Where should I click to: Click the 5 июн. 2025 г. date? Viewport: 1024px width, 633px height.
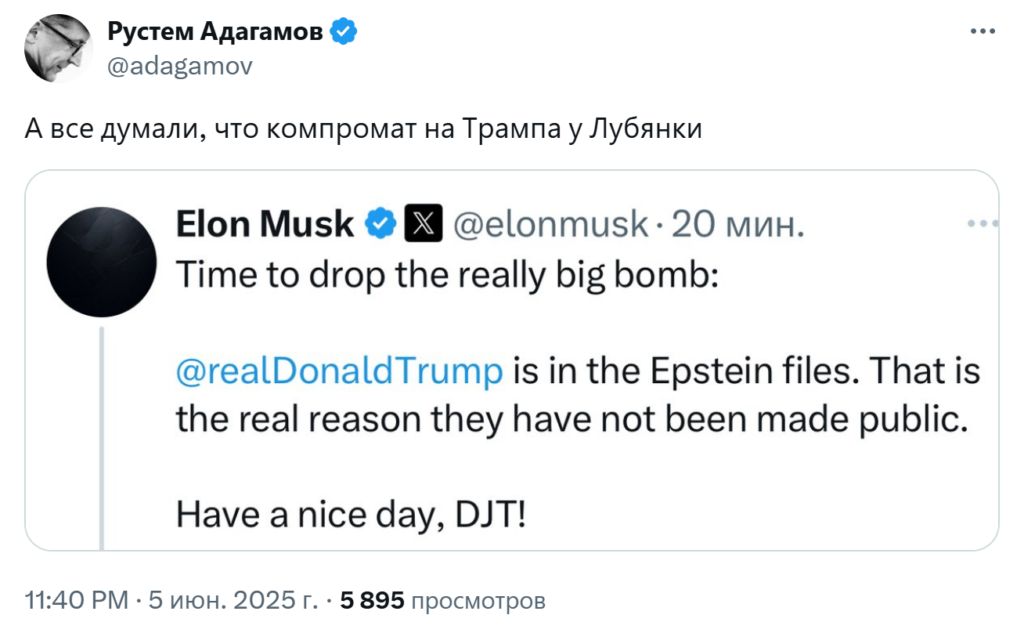234,600
